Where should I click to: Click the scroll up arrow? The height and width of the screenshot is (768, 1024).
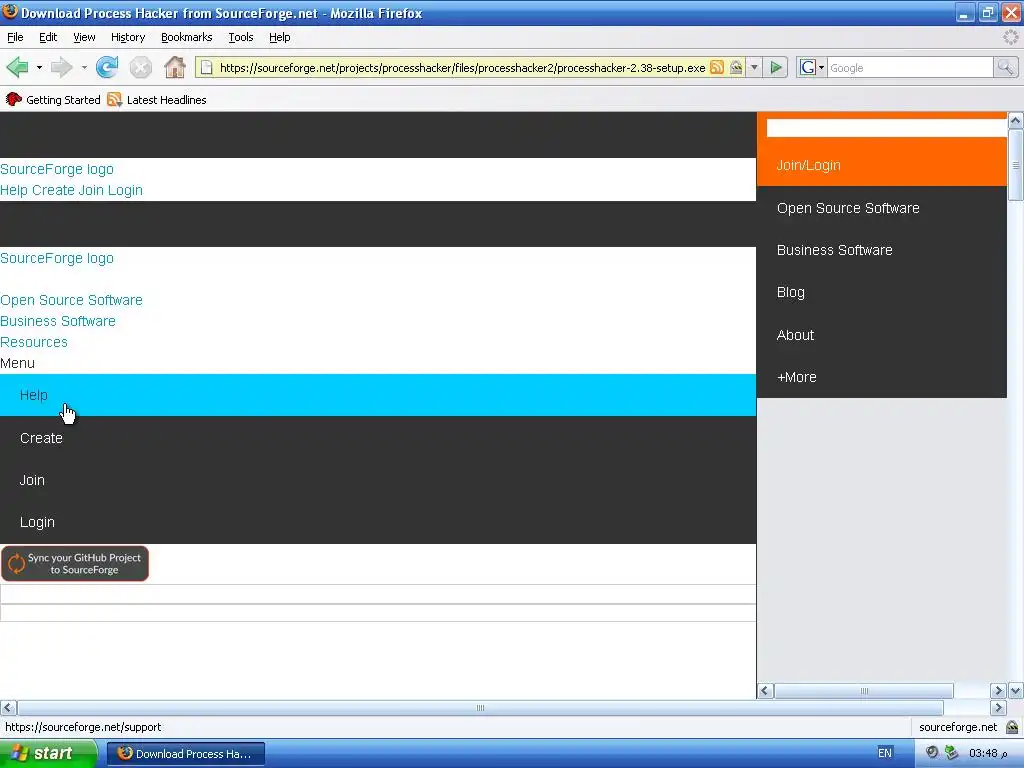pyautogui.click(x=1016, y=121)
